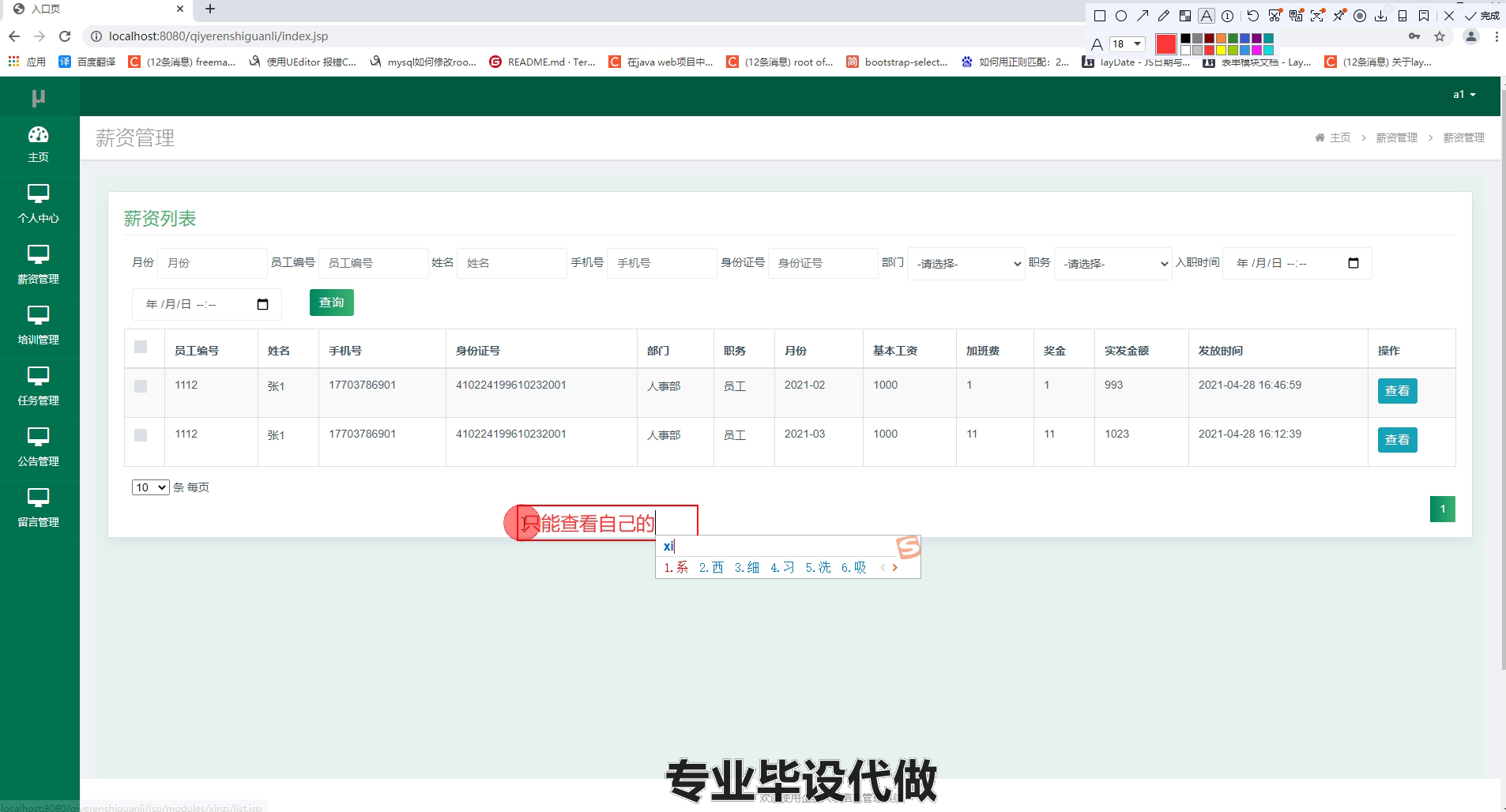Image resolution: width=1506 pixels, height=812 pixels.
Task: Click the 月份 search input field
Action: pyautogui.click(x=213, y=263)
